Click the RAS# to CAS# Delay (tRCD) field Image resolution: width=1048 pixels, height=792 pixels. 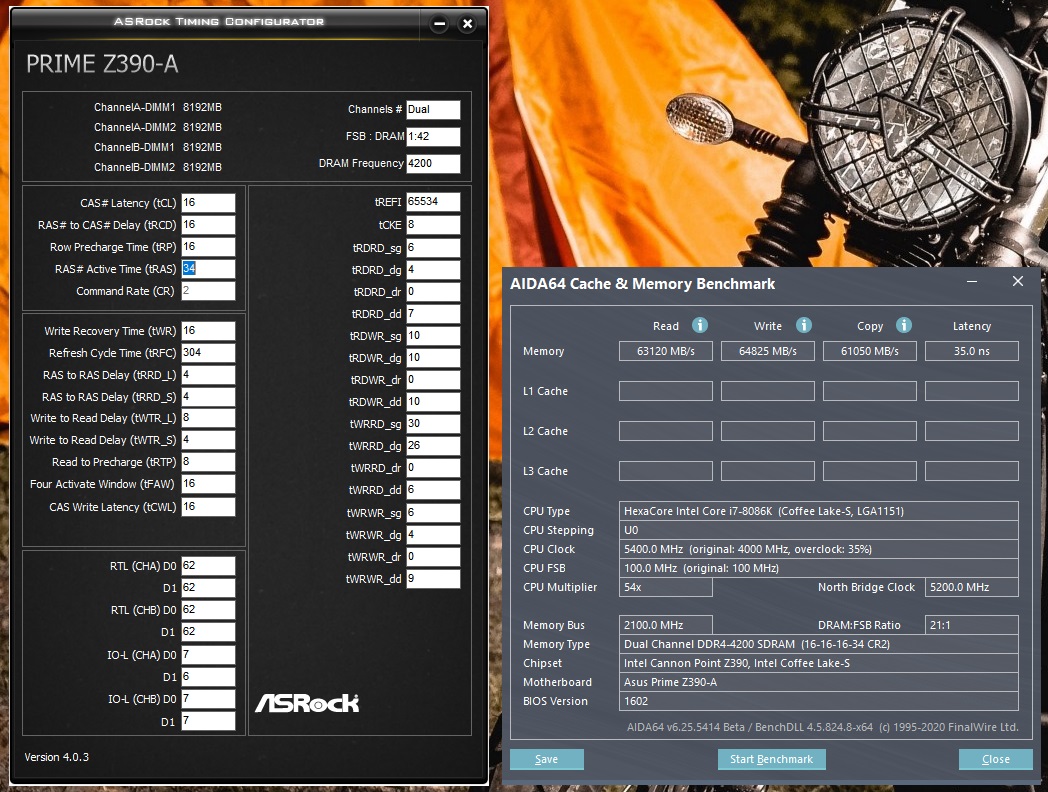[208, 225]
